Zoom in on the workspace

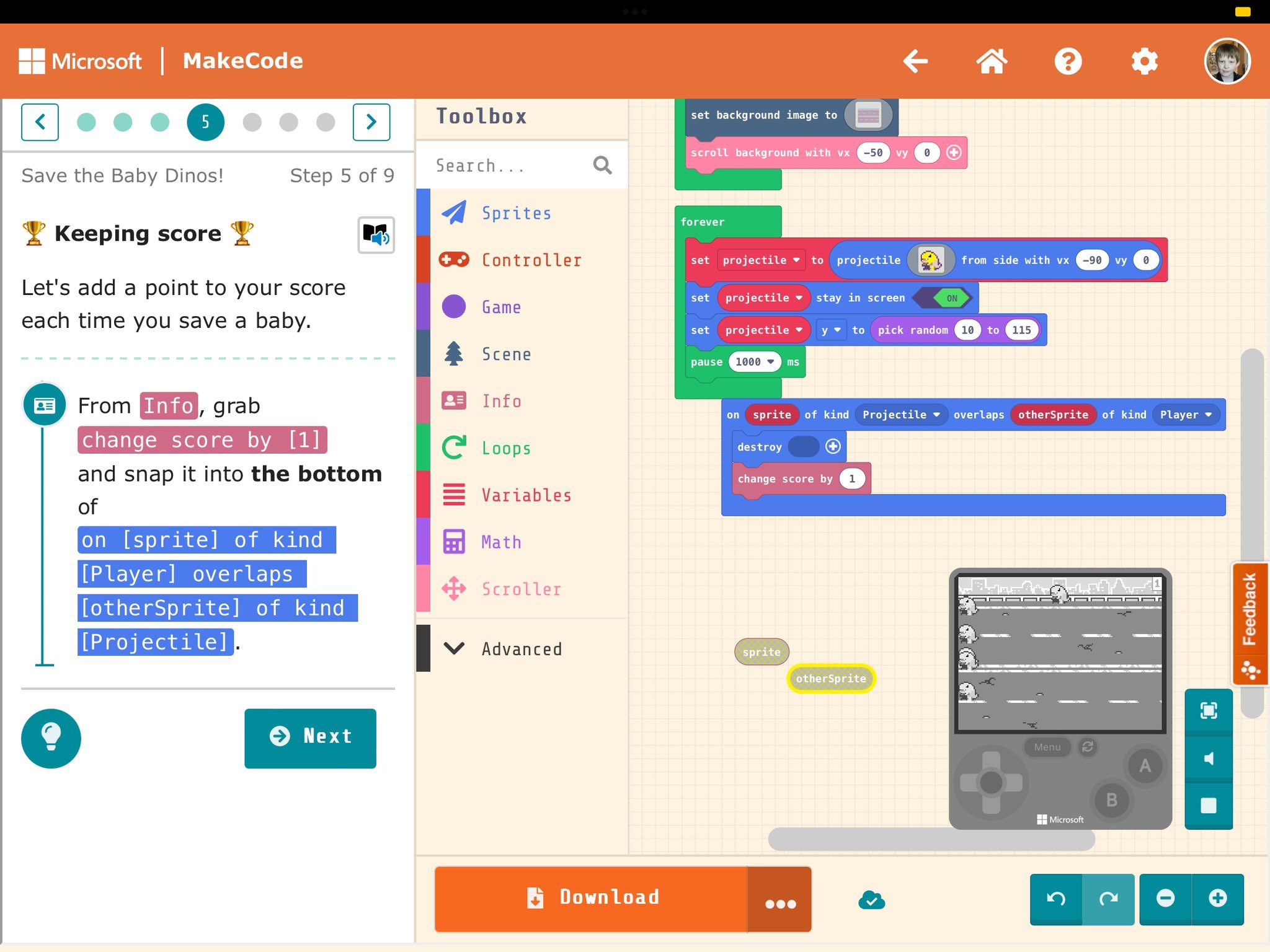pyautogui.click(x=1217, y=899)
